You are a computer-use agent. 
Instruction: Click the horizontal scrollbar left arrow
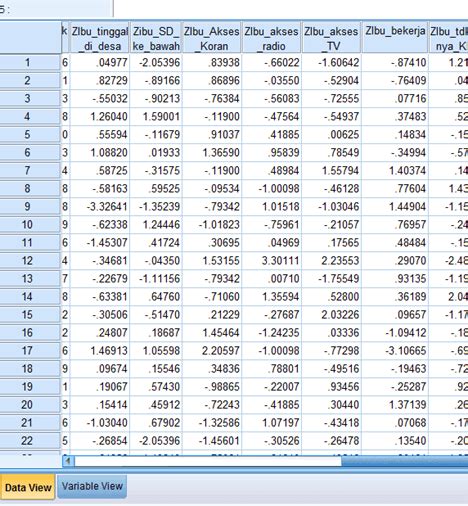pyautogui.click(x=68, y=461)
